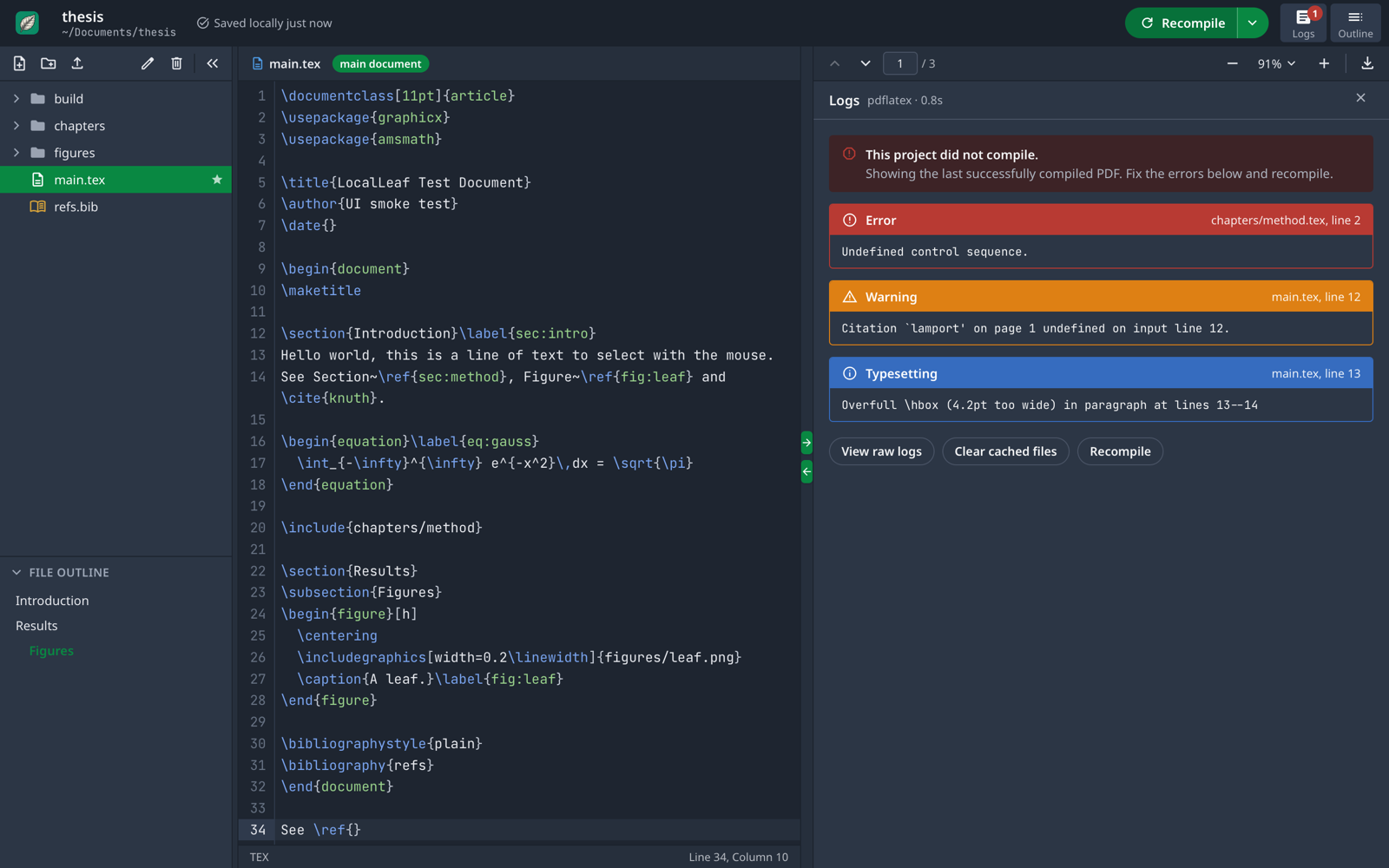
Task: Click the new file icon
Action: (20, 63)
